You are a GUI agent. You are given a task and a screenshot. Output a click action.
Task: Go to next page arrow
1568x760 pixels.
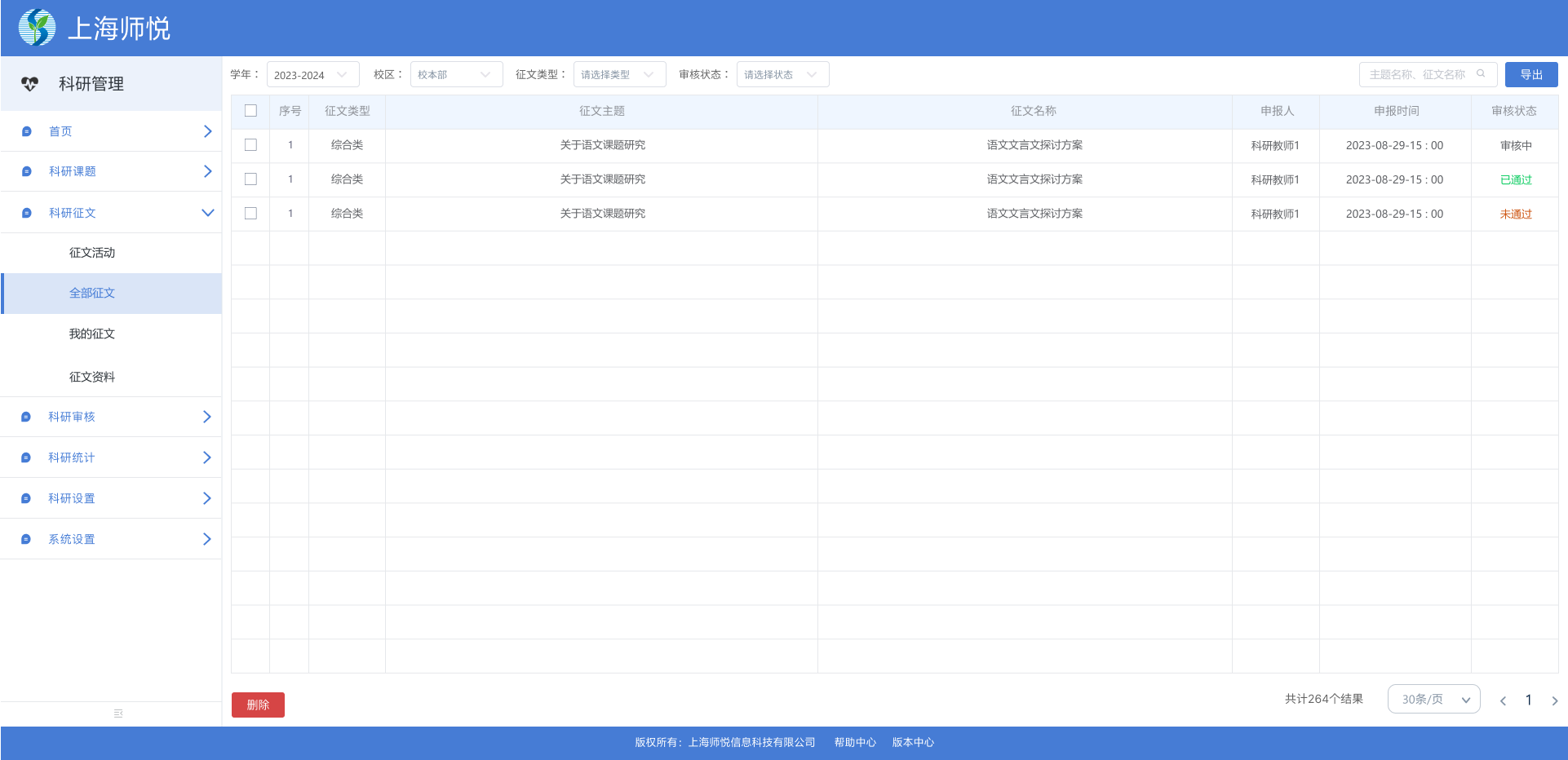pyautogui.click(x=1554, y=700)
